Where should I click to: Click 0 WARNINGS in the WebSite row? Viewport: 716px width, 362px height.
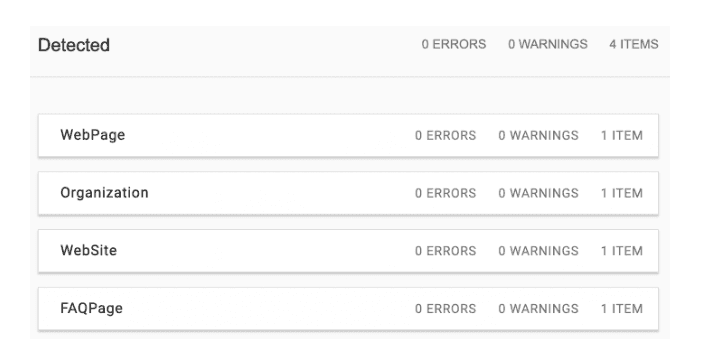538,251
